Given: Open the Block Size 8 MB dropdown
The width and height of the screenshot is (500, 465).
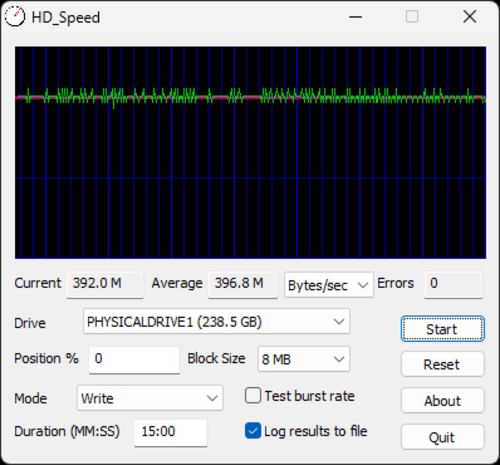Looking at the screenshot, I should coord(304,359).
